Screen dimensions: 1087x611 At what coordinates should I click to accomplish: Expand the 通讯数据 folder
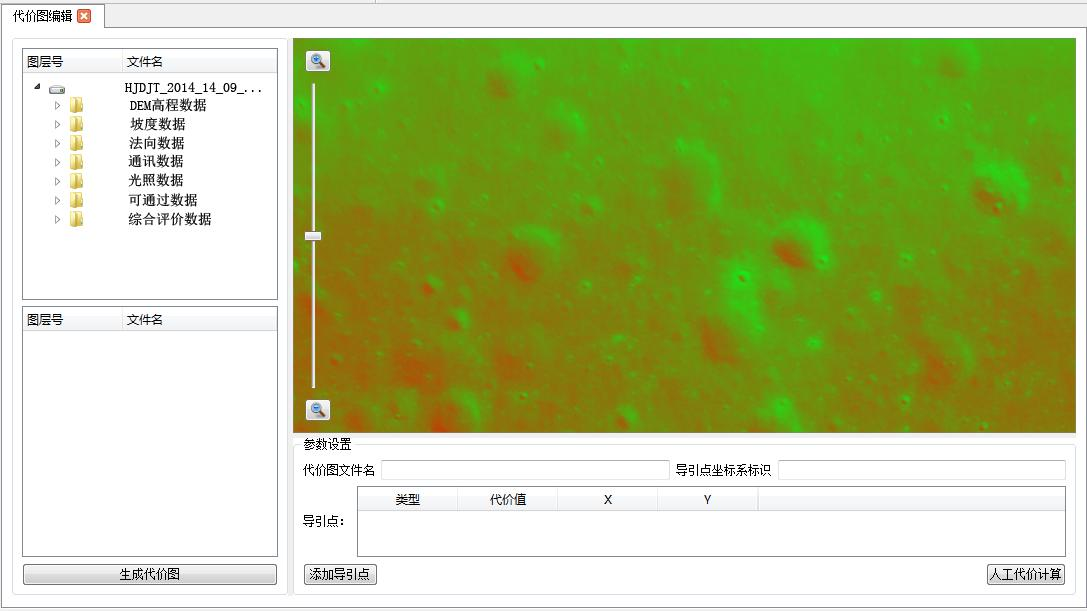(x=58, y=162)
